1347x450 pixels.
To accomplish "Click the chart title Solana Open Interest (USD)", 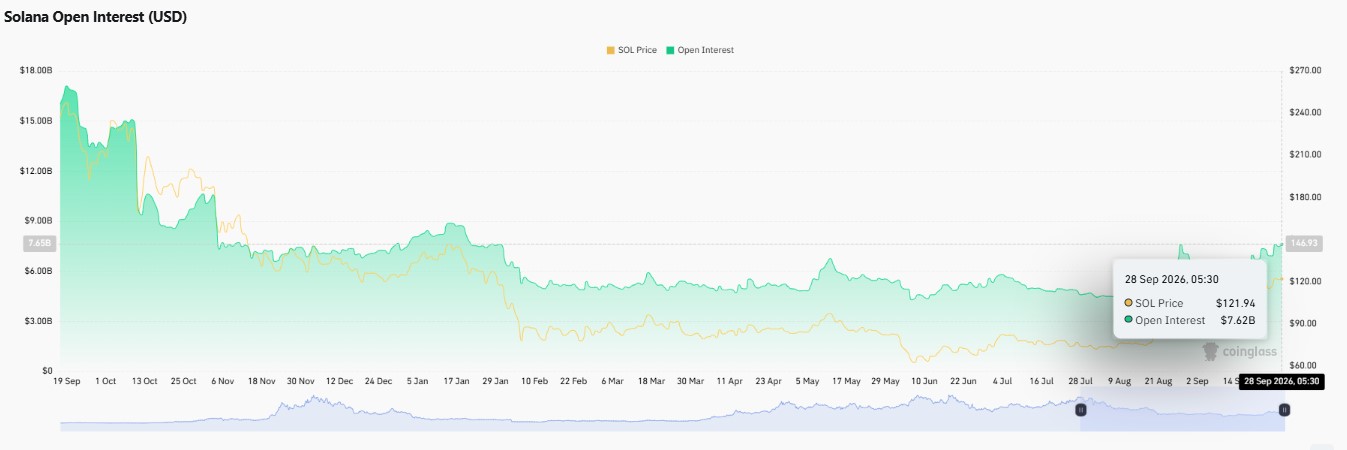I will tap(95, 17).
